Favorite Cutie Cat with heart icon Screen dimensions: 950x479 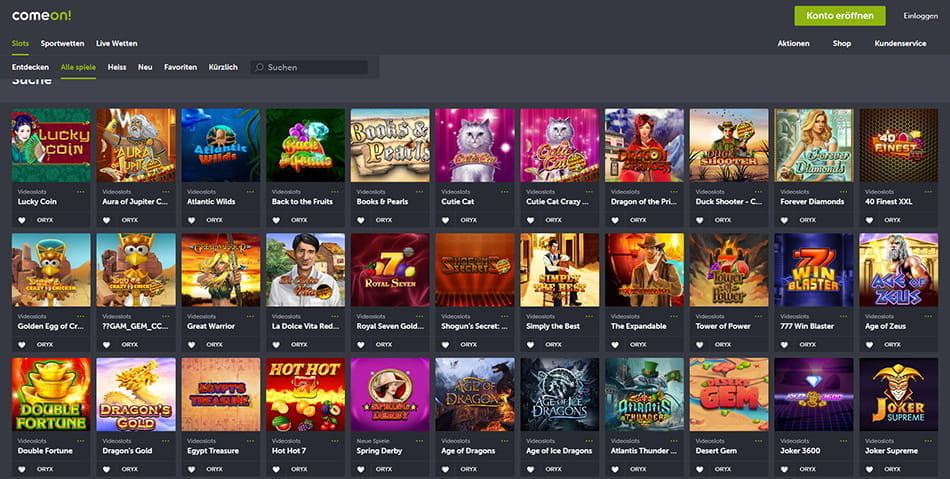446,220
